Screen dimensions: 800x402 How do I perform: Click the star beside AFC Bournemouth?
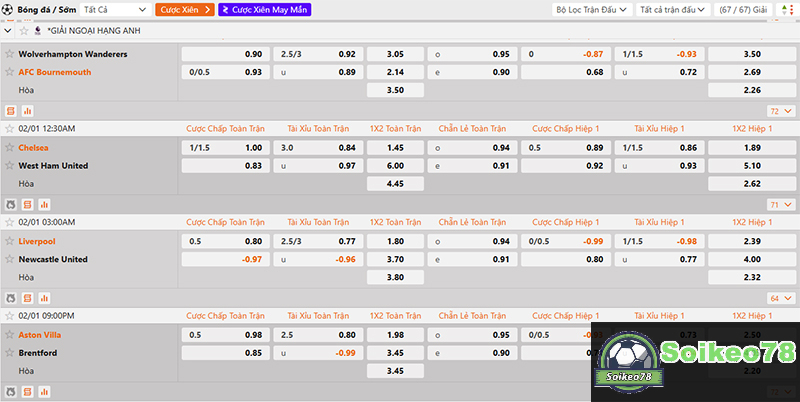click(10, 72)
